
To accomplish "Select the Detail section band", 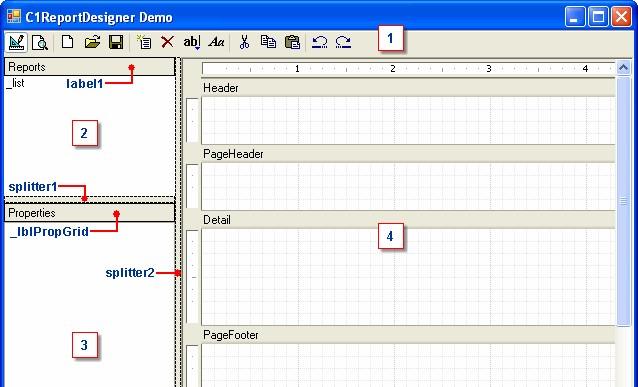I will pyautogui.click(x=408, y=220).
